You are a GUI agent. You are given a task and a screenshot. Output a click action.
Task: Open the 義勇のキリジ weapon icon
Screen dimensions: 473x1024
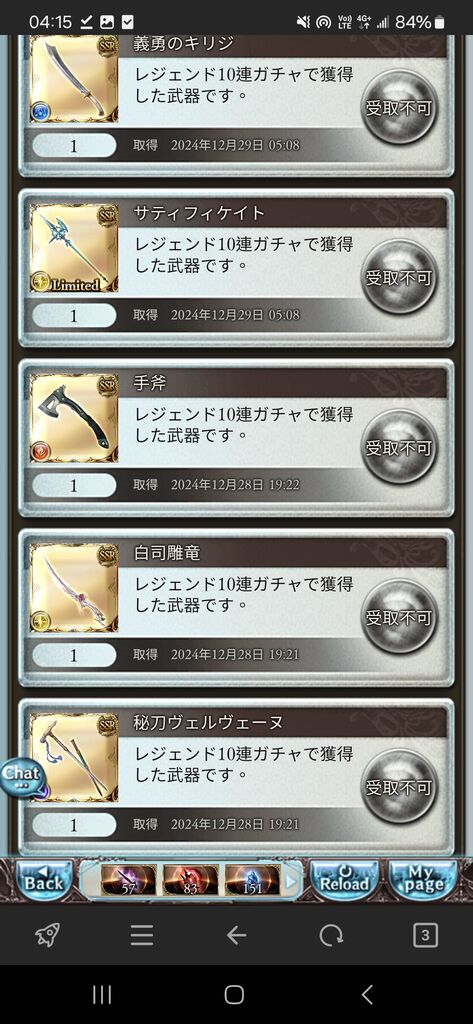pos(74,79)
